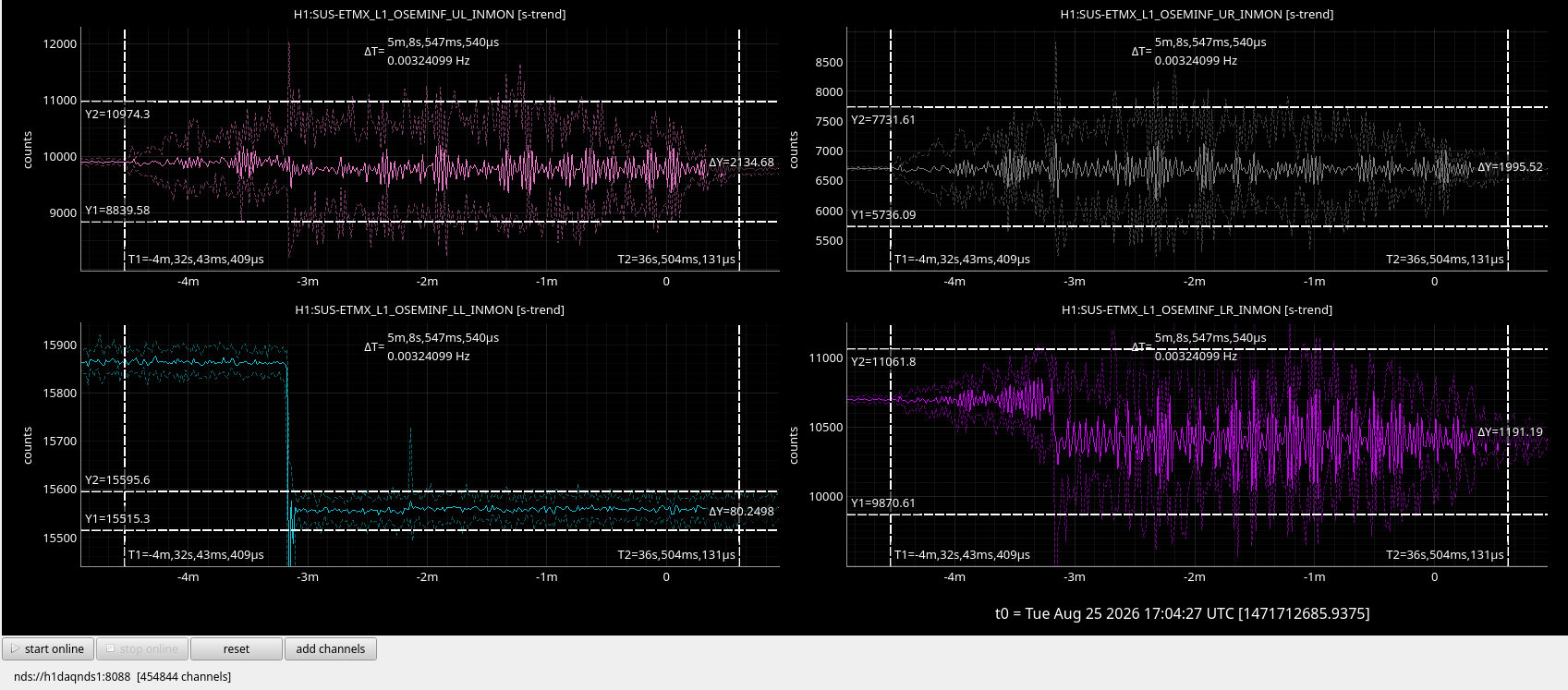Click the start online button

48,648
